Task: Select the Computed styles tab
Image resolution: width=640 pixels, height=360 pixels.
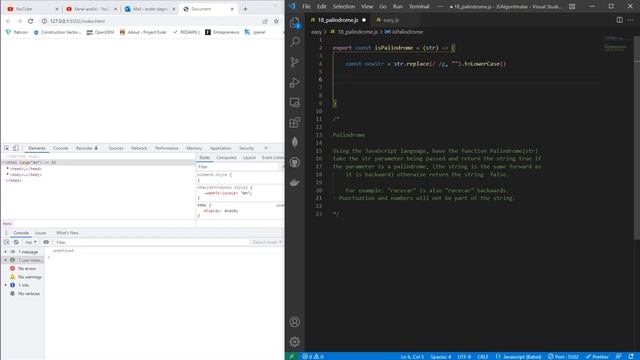Action: [227, 158]
